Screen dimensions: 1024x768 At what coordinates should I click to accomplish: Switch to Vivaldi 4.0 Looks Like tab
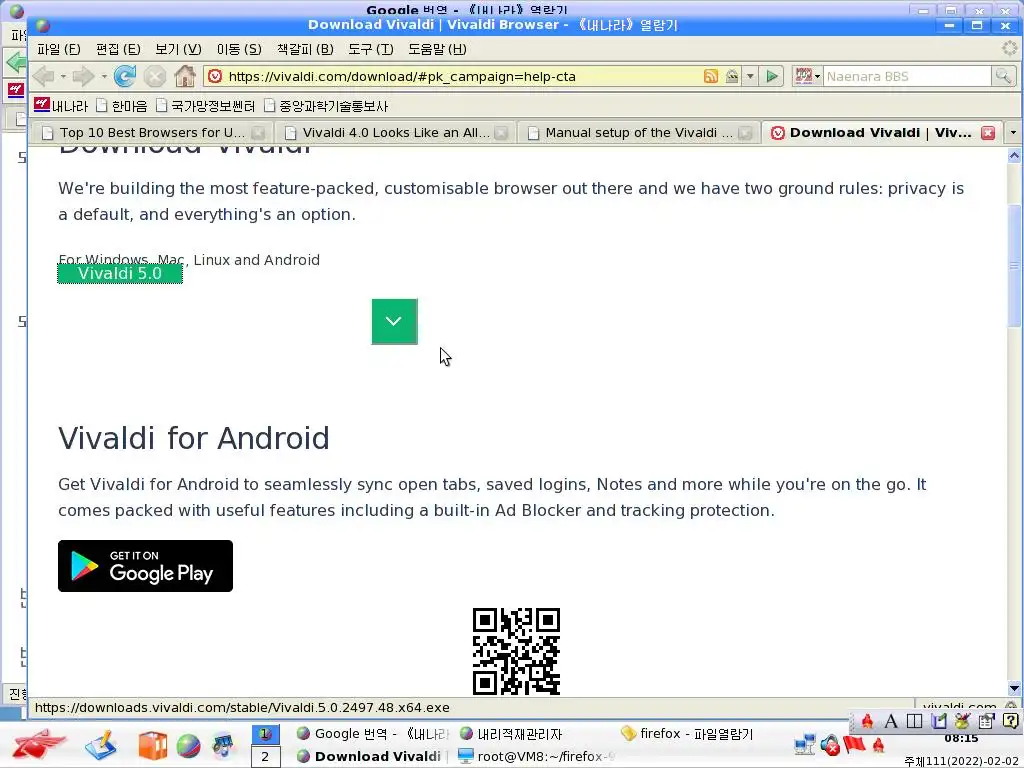click(x=395, y=133)
